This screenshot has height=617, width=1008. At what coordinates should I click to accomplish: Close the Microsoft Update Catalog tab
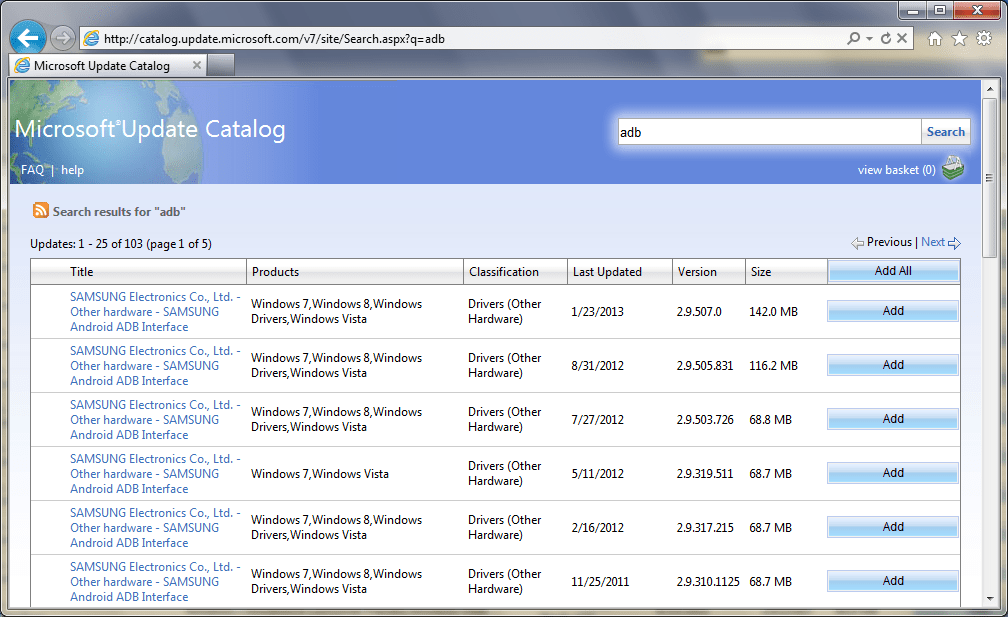coord(197,65)
